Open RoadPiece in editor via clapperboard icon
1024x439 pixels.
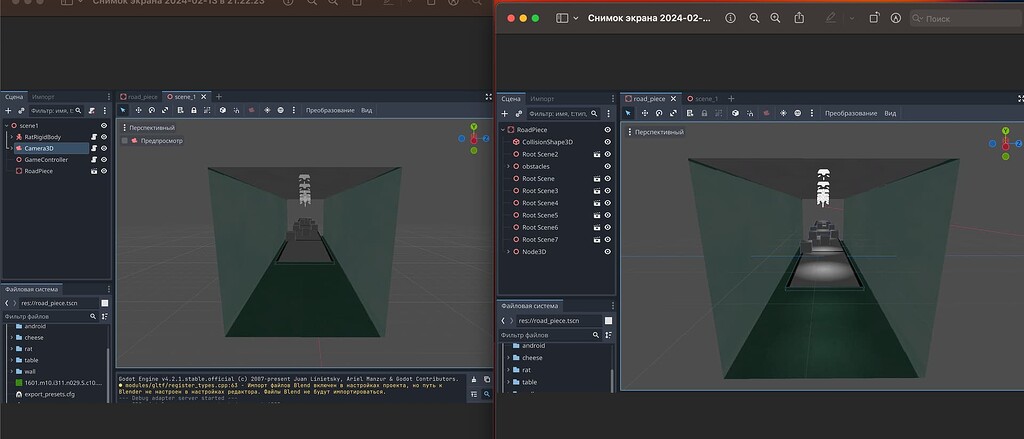94,171
